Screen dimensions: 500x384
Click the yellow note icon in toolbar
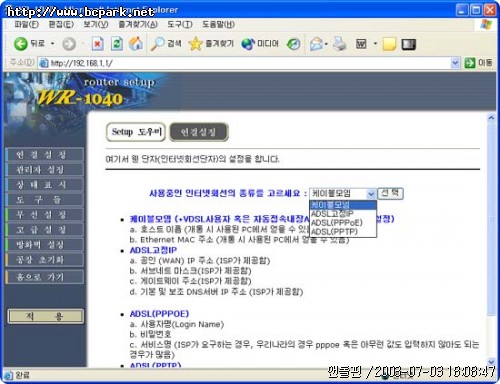click(x=389, y=44)
